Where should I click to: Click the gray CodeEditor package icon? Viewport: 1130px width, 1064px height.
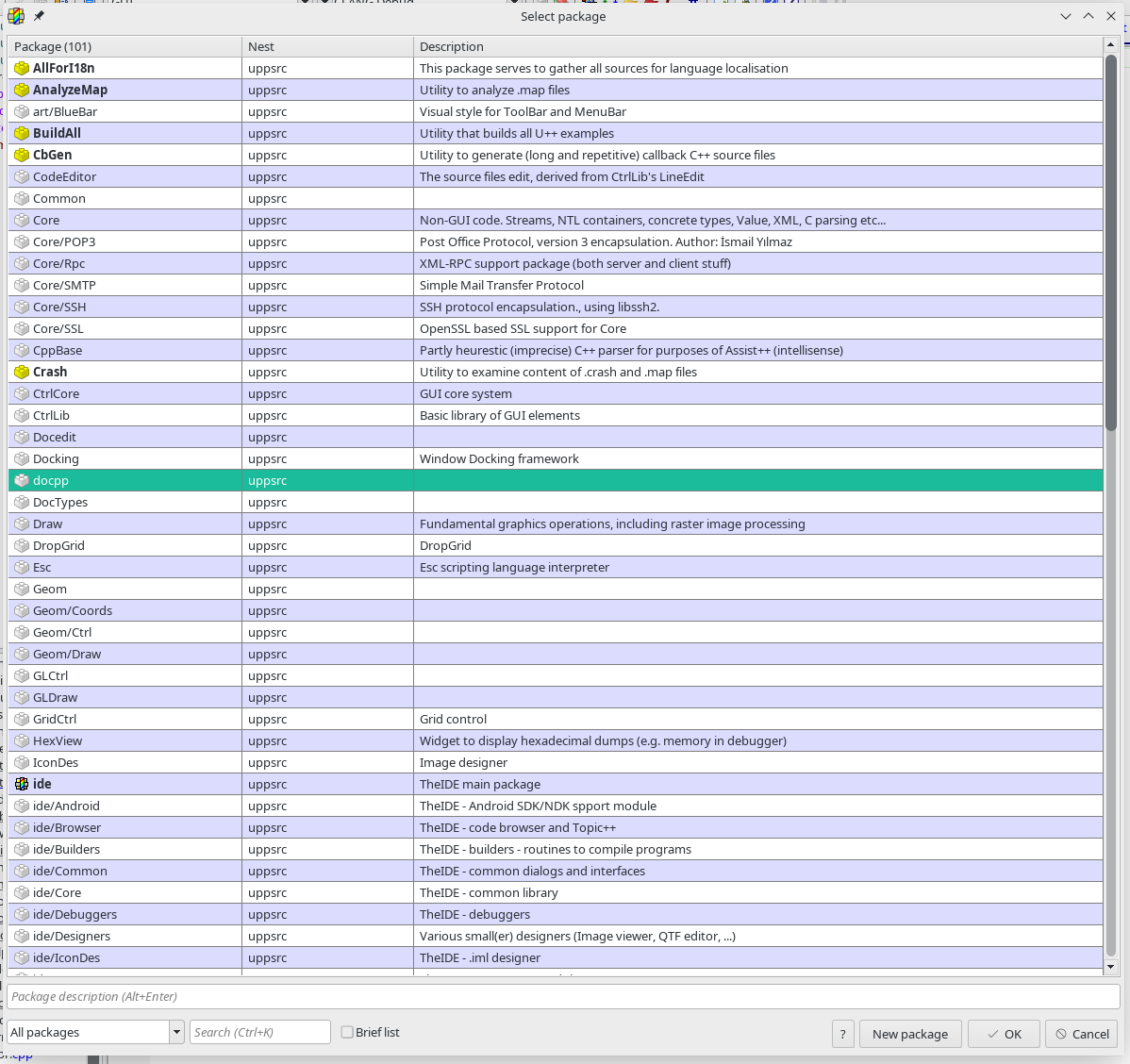click(22, 176)
